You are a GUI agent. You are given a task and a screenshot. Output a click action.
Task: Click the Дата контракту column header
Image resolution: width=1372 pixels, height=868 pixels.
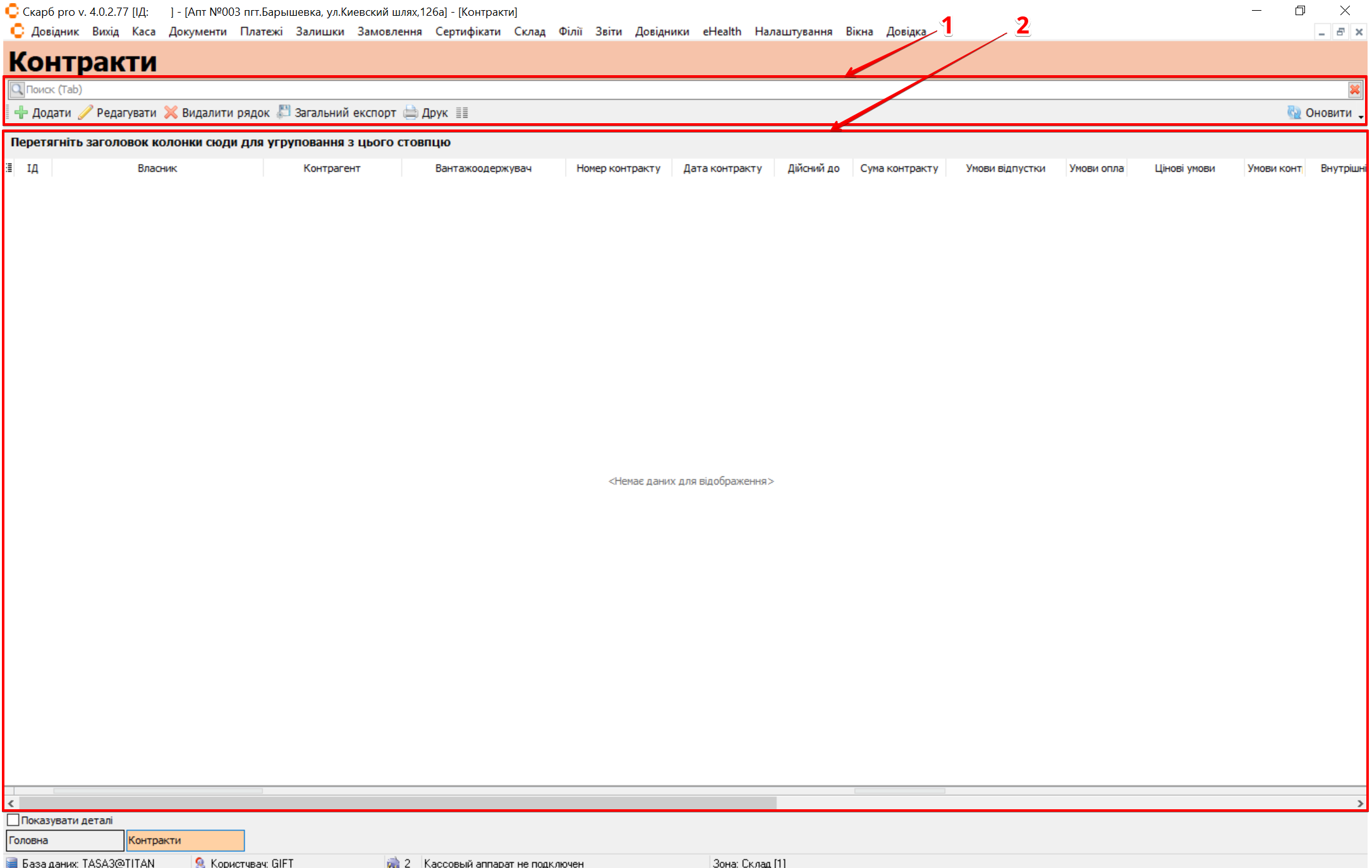coord(722,168)
